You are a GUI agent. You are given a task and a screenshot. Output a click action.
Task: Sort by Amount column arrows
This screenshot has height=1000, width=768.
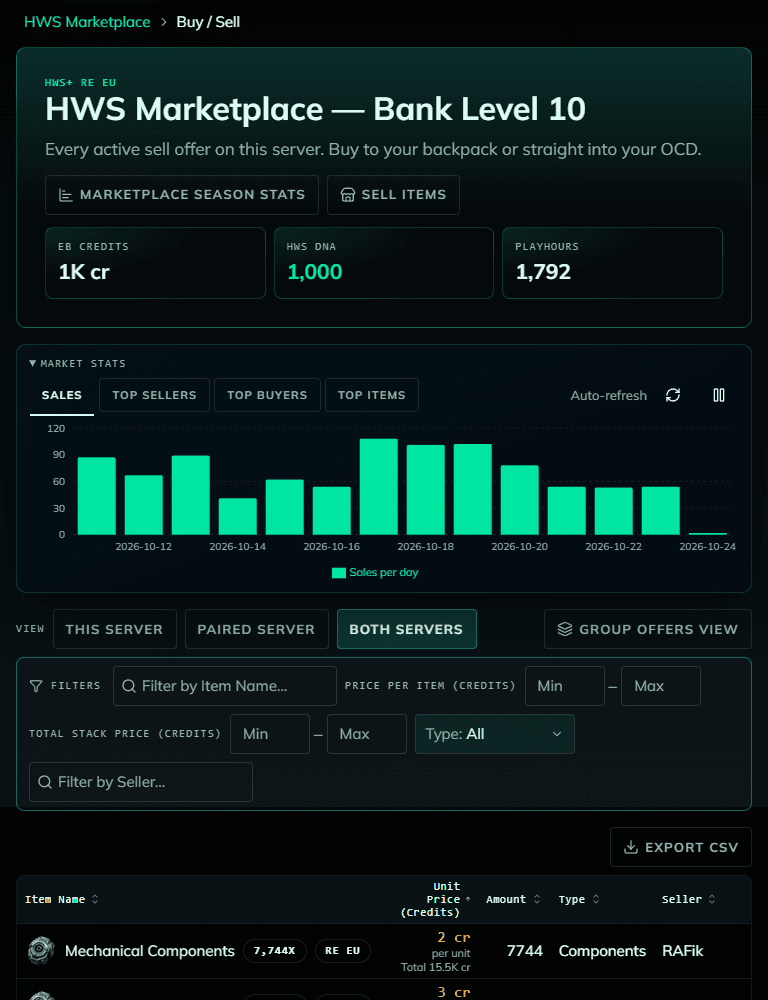point(536,899)
